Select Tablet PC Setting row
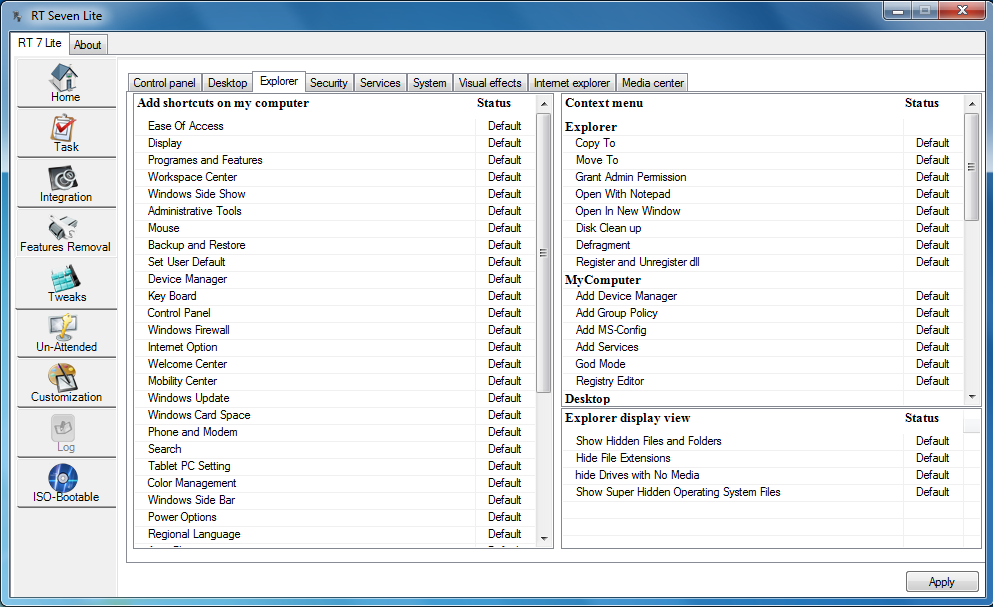Image resolution: width=993 pixels, height=607 pixels. coord(335,466)
